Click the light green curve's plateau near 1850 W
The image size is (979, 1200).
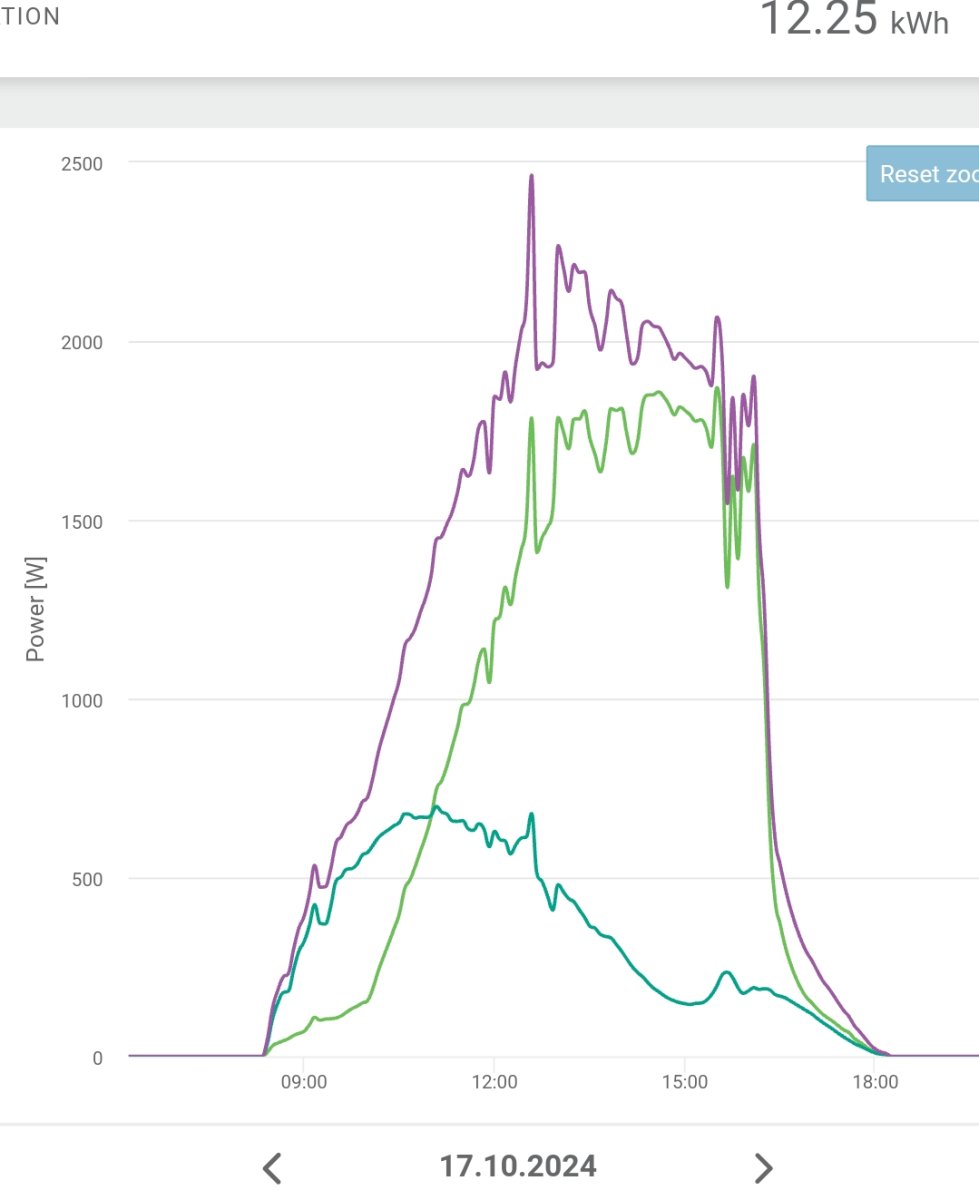pos(657,393)
